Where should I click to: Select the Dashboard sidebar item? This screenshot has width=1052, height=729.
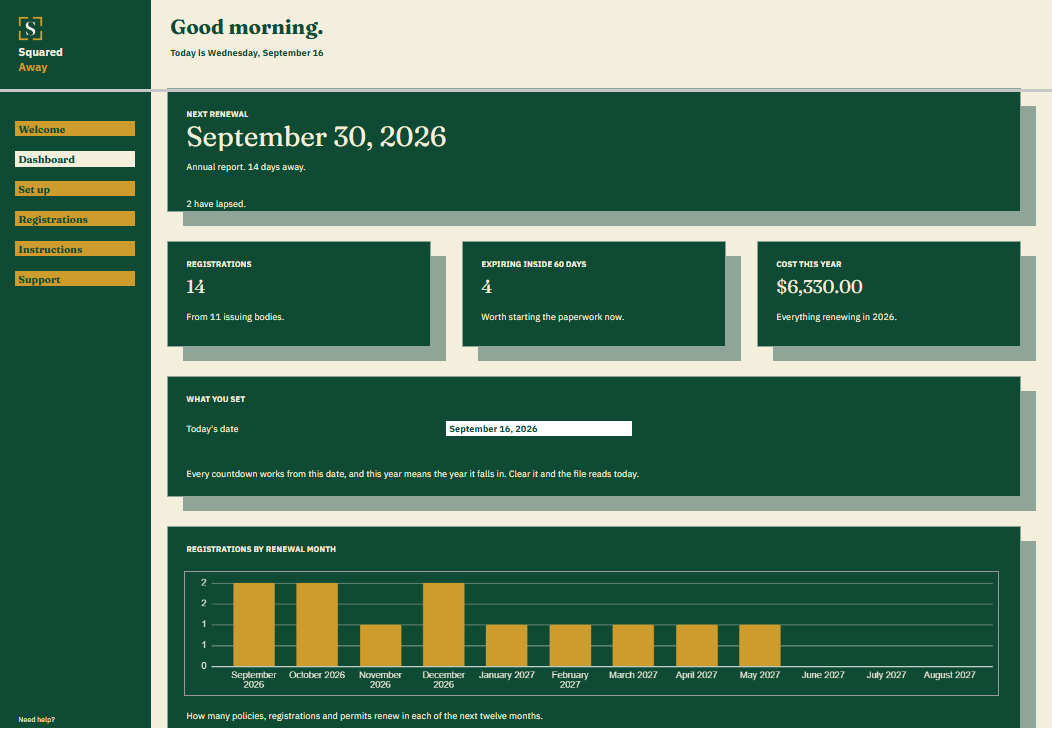[x=74, y=159]
